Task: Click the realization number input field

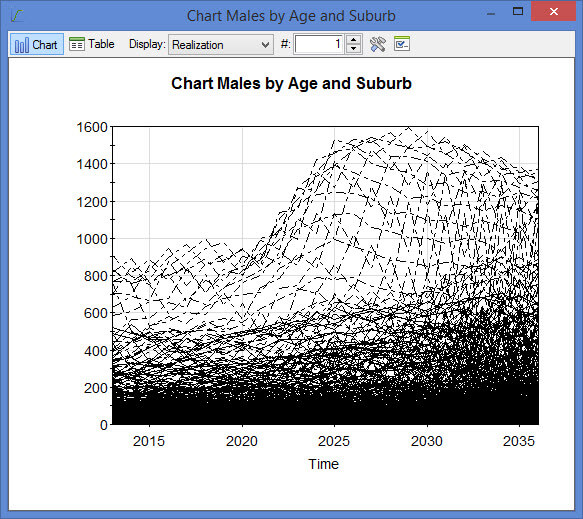Action: (x=318, y=44)
